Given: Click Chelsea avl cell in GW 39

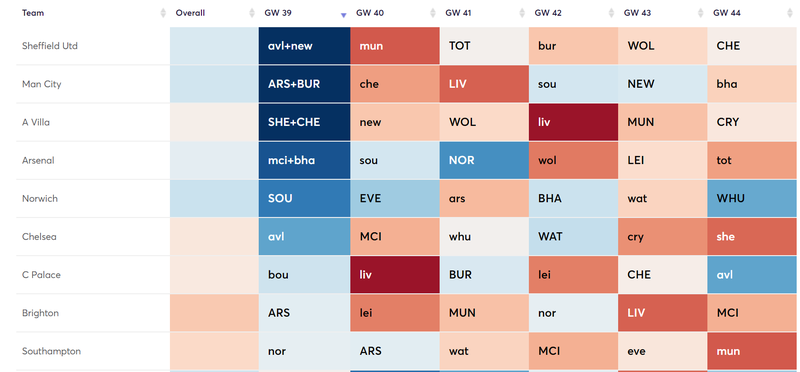Looking at the screenshot, I should 304,237.
